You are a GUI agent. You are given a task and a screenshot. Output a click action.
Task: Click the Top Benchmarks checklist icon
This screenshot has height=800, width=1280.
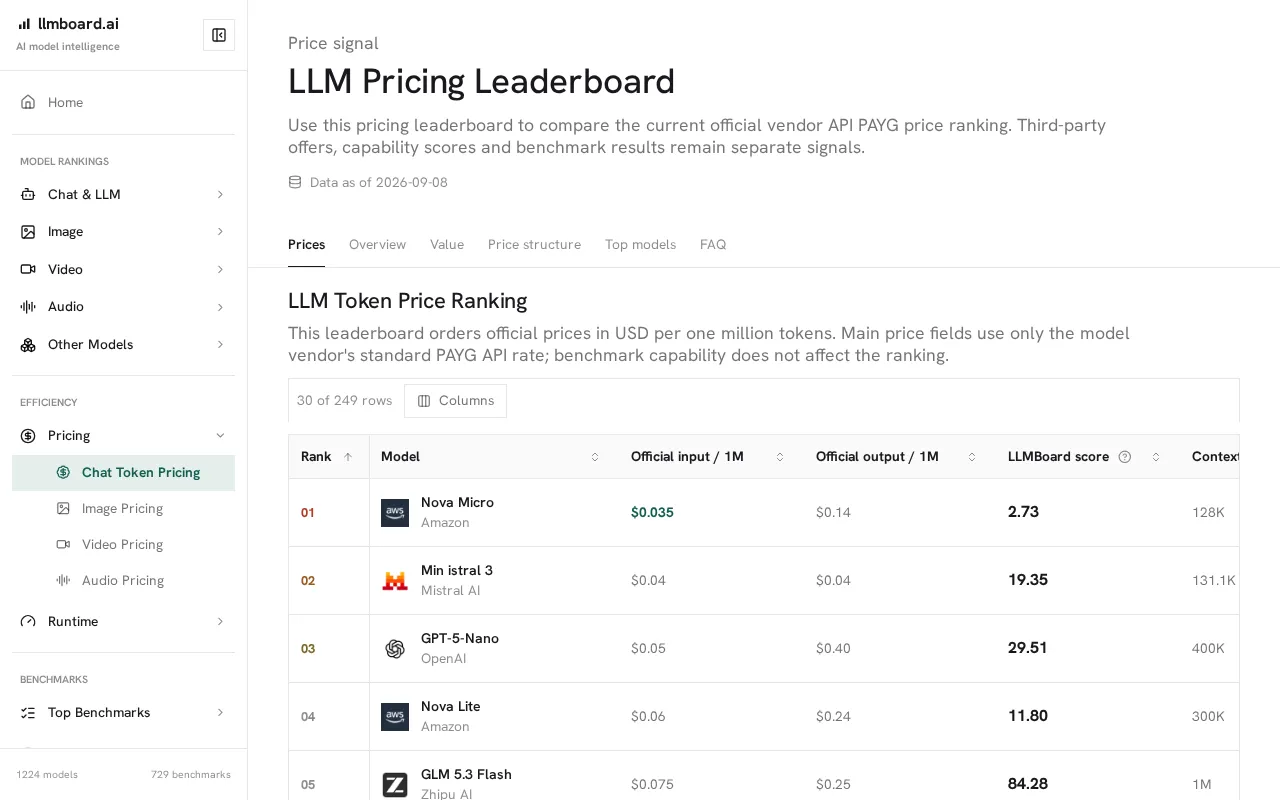pos(28,712)
